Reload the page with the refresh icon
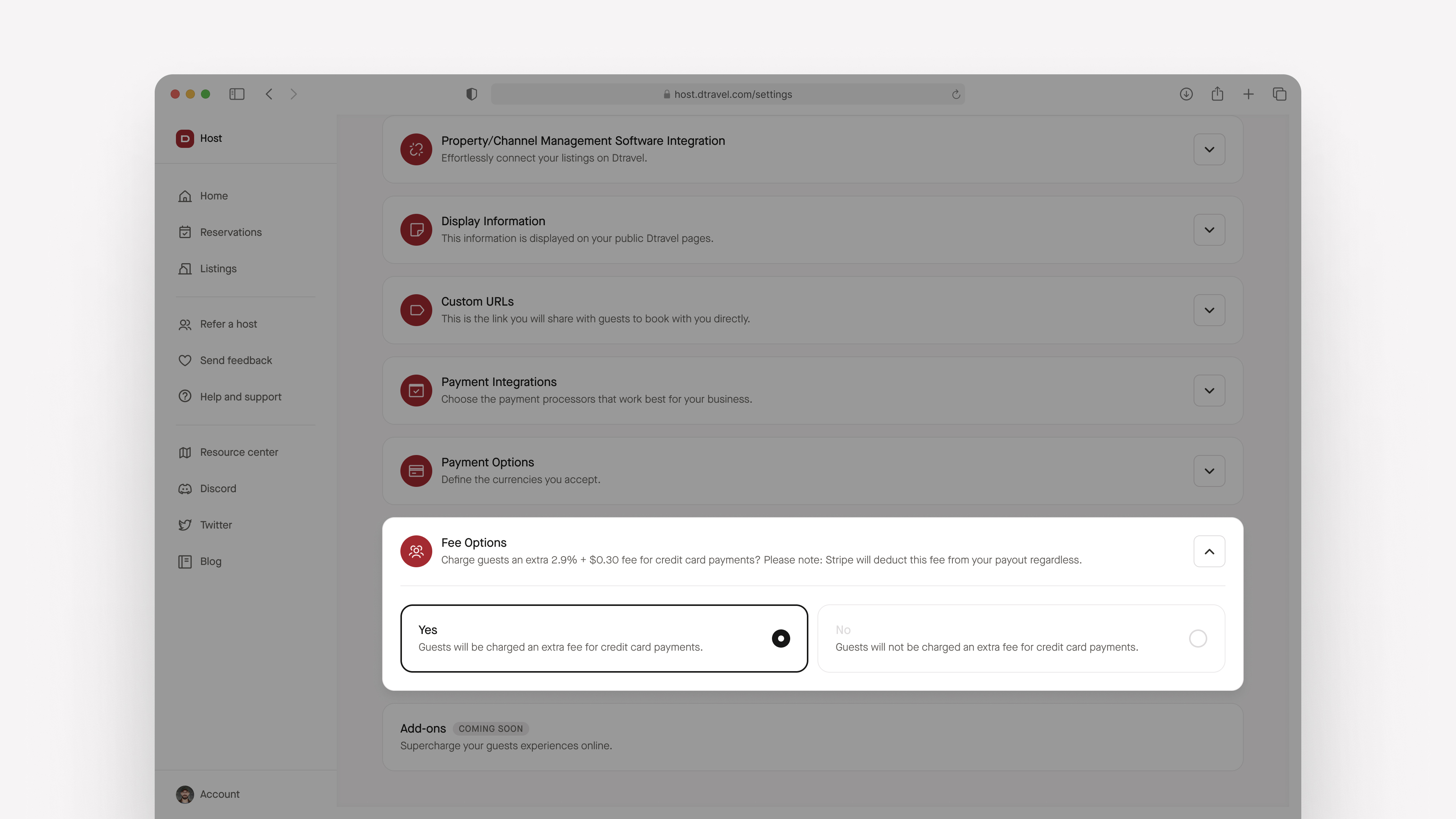This screenshot has width=1456, height=819. point(956,94)
